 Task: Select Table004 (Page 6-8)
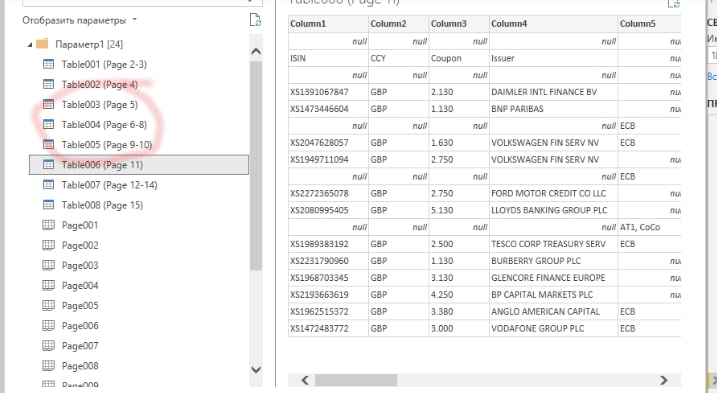[x=104, y=125]
